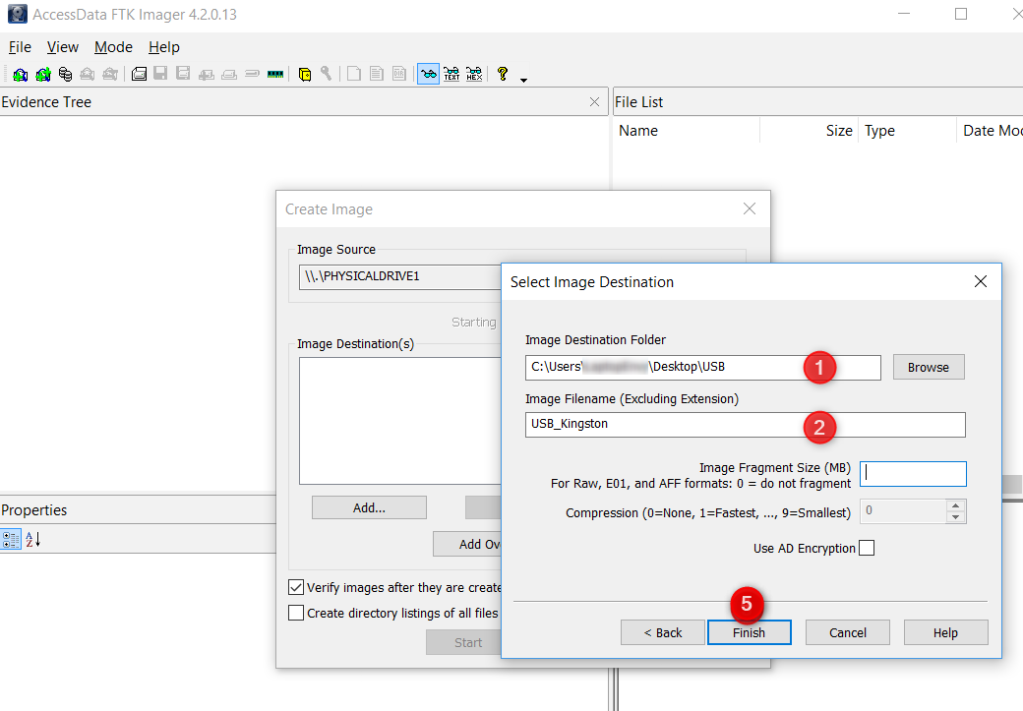
Task: Click the Obtain Protected Files icon
Action: coord(305,74)
